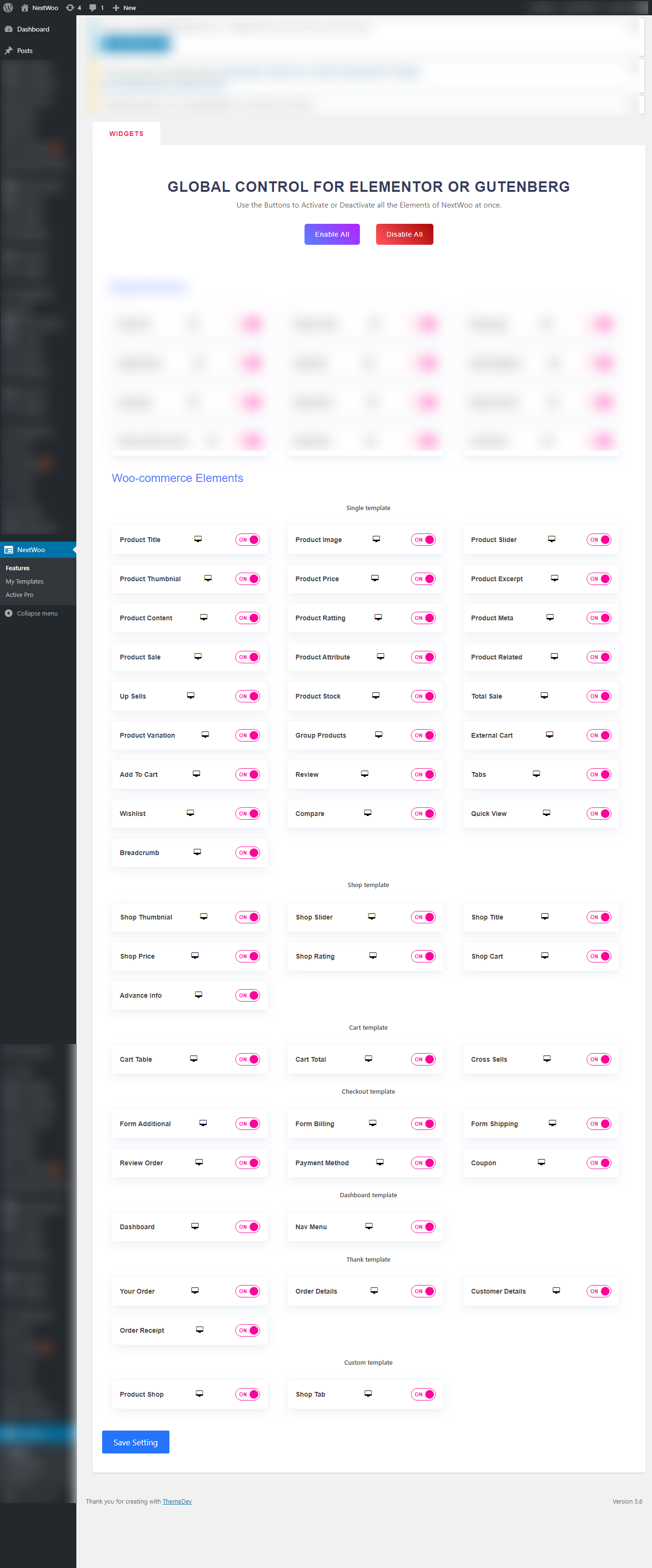The width and height of the screenshot is (652, 1568).
Task: Click the monitor icon beside Order Receipt
Action: point(200,1330)
